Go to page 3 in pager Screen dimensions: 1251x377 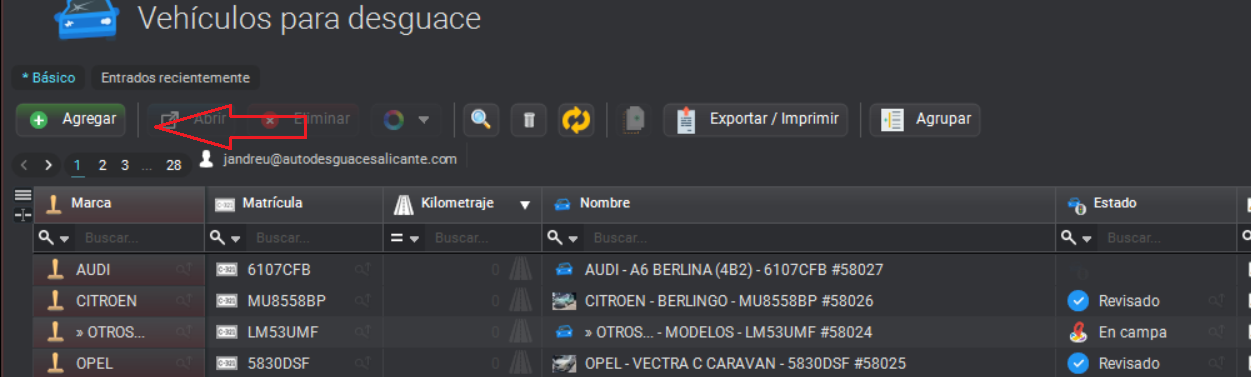tap(125, 165)
